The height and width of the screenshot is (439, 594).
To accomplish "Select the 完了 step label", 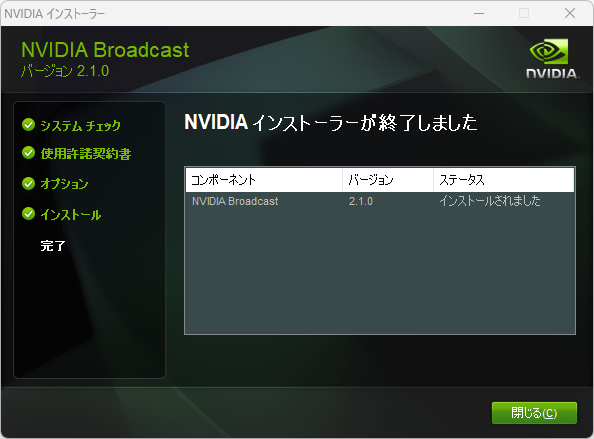I will [x=53, y=246].
